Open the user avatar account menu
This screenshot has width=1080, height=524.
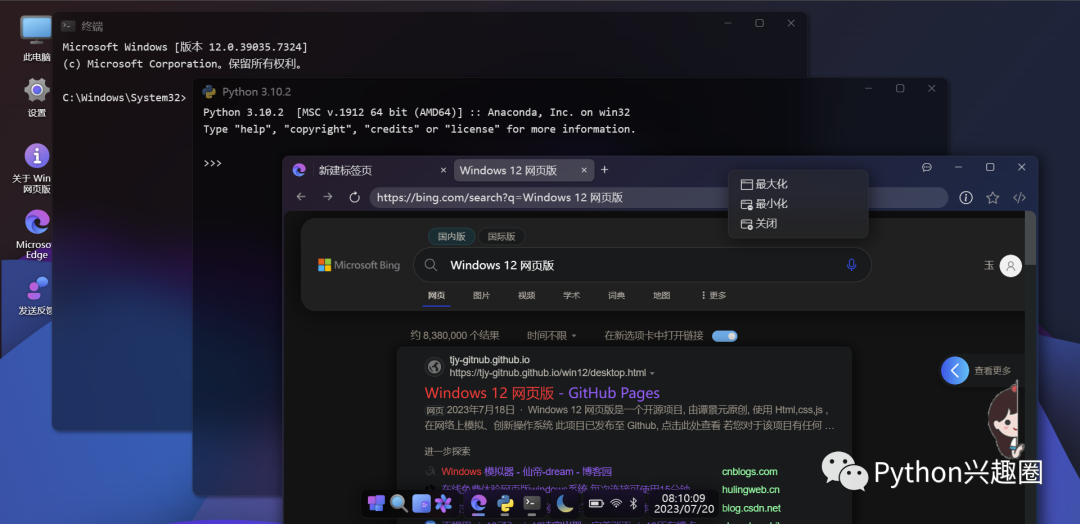(1010, 265)
